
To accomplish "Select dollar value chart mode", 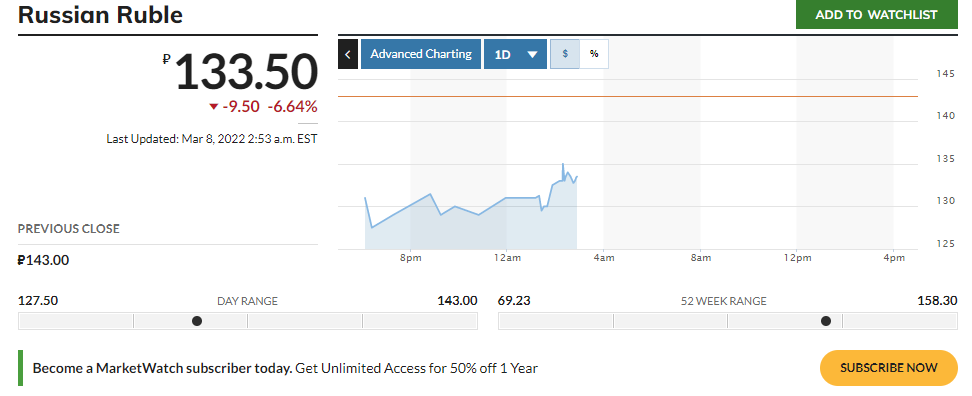I will point(565,54).
